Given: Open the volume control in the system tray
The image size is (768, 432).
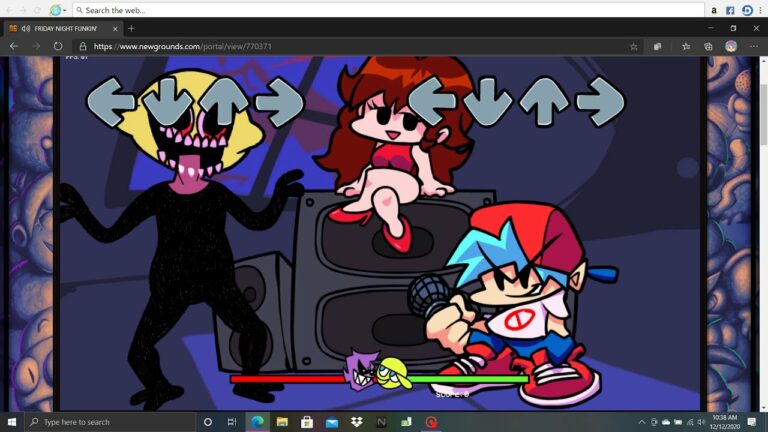Looking at the screenshot, I should (701, 422).
